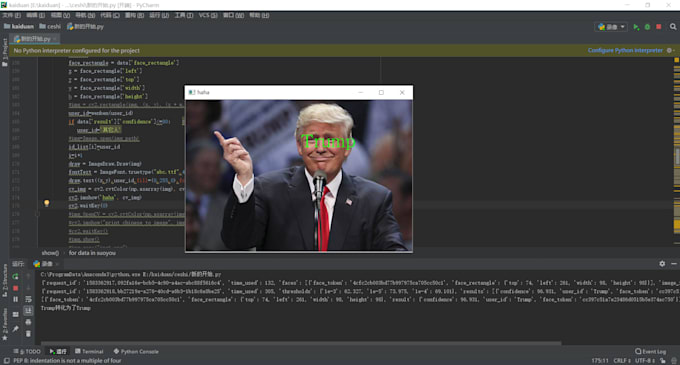Open the run configuration dropdown
Image resolution: width=680 pixels, height=365 pixels.
pyautogui.click(x=611, y=27)
